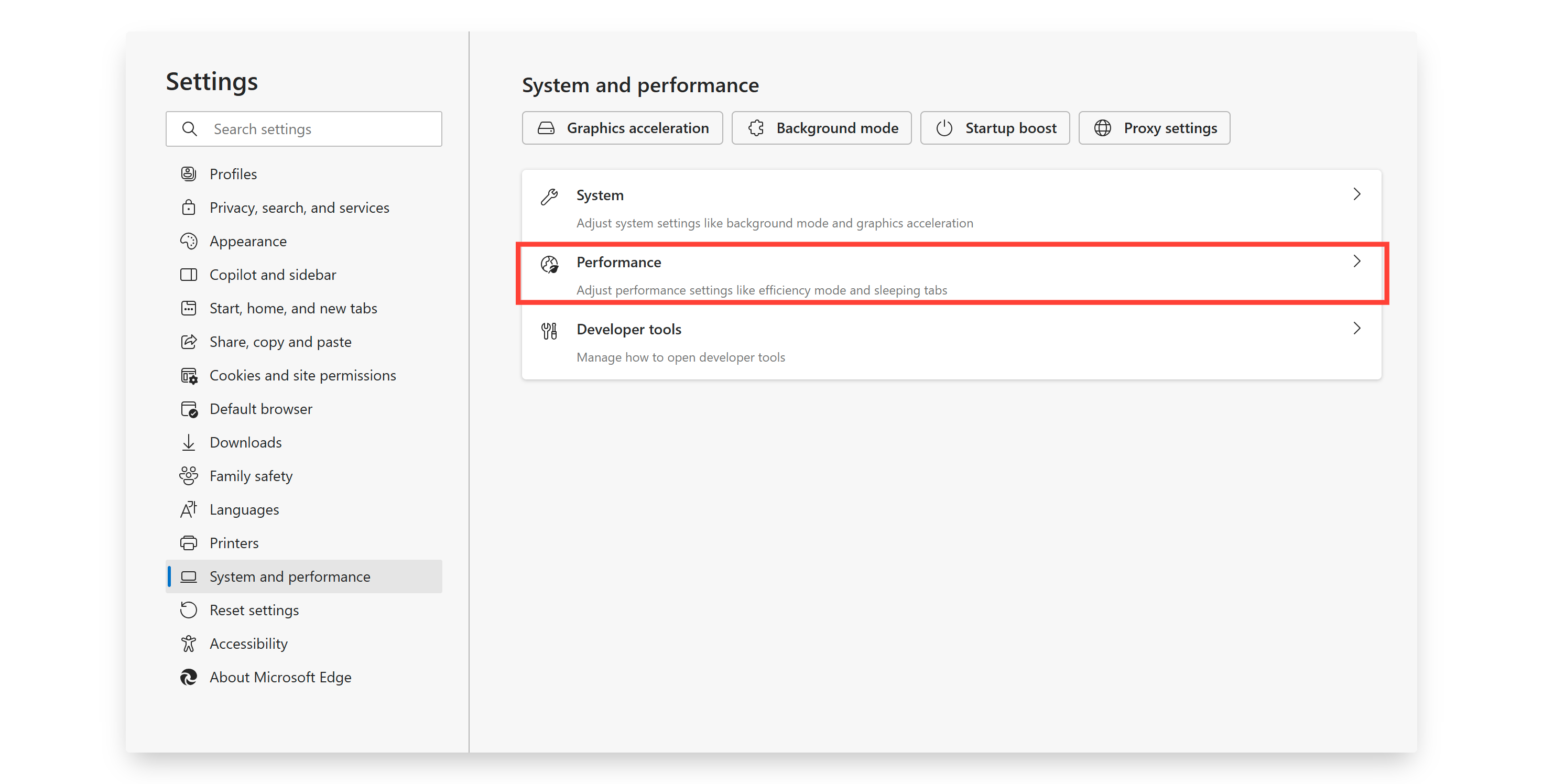The image size is (1543, 784).
Task: Click the Microsoft Edge logo icon
Action: (189, 678)
